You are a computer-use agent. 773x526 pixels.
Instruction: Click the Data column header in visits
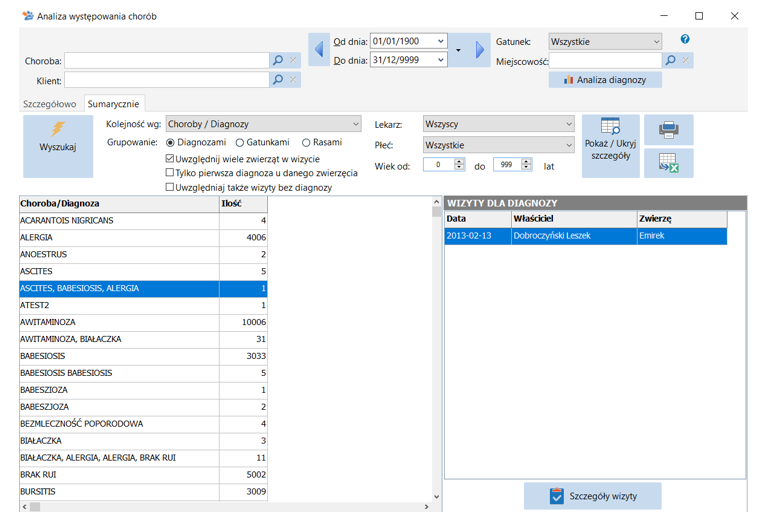tap(478, 219)
